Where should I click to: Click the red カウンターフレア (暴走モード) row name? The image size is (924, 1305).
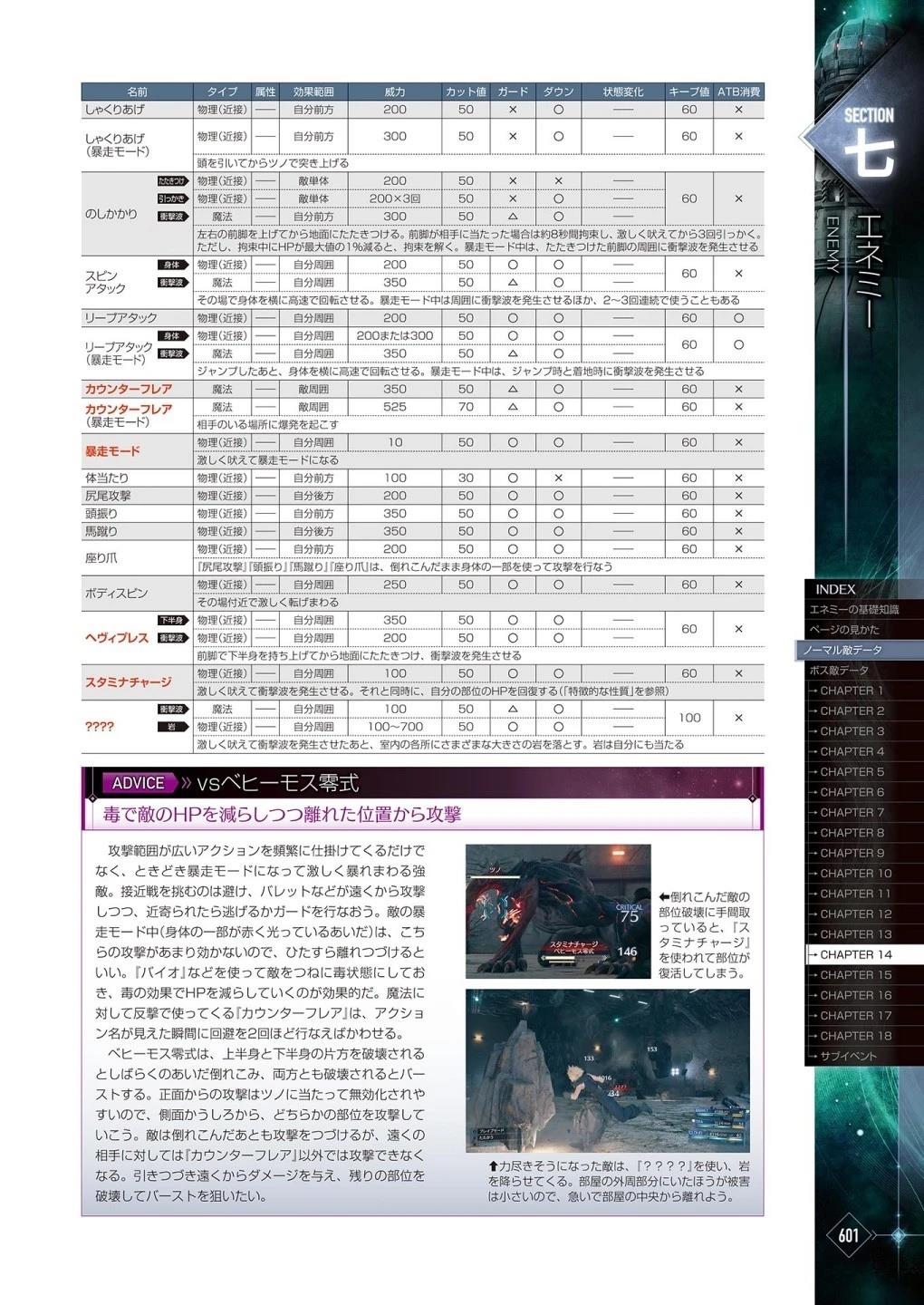tap(129, 410)
